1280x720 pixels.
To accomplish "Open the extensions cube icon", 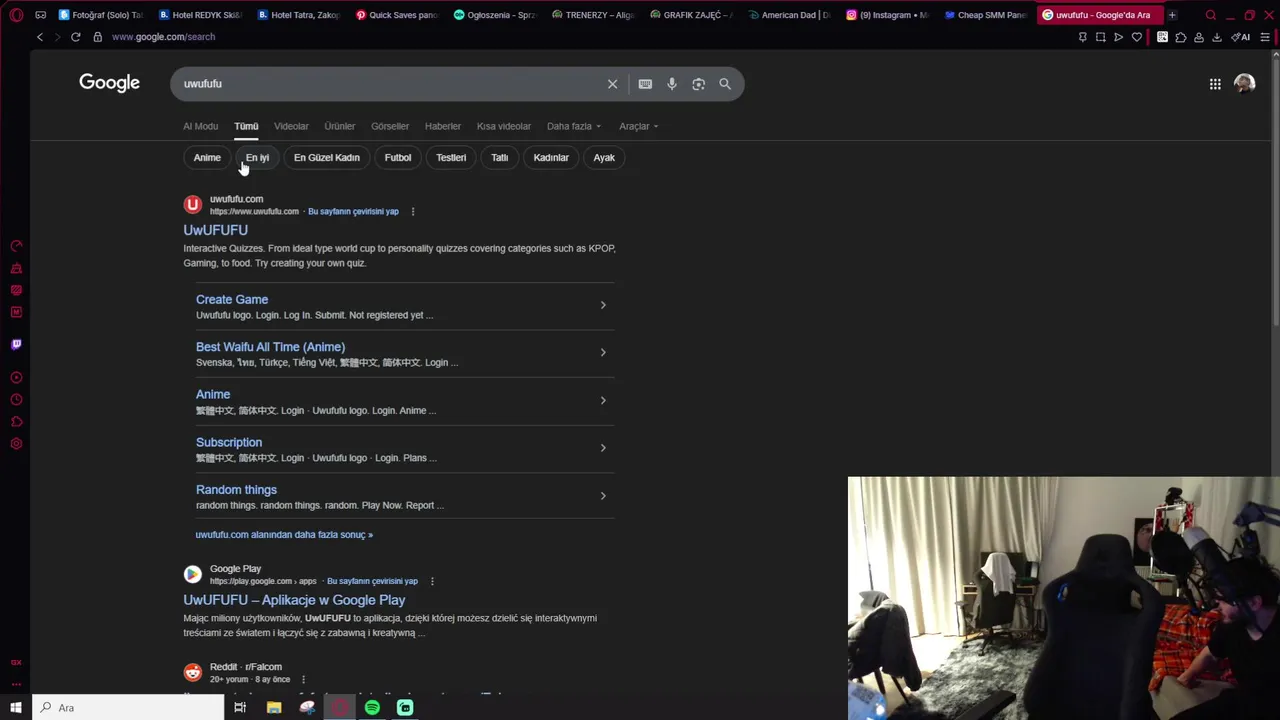I will pos(1181,37).
